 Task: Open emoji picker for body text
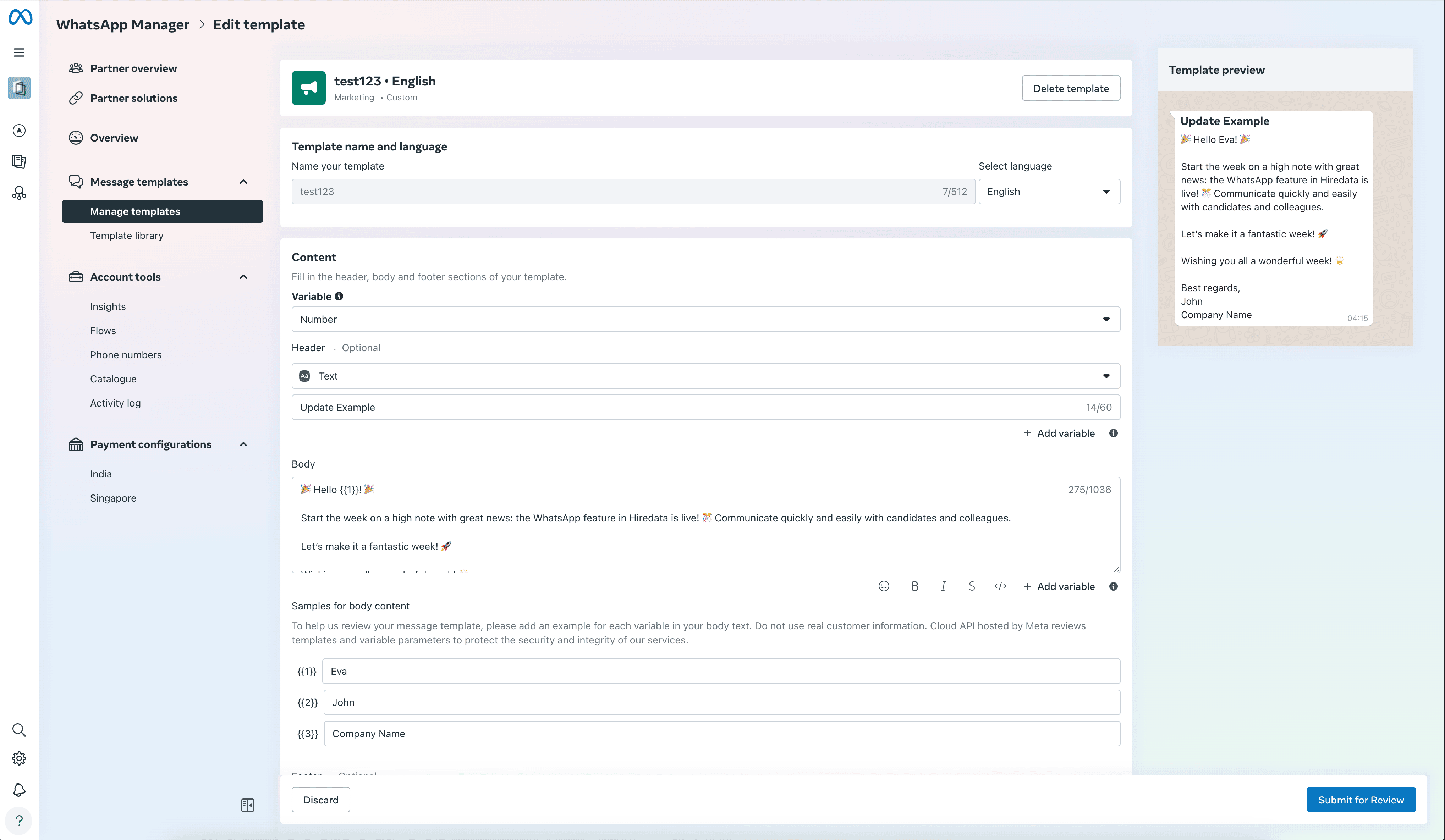point(884,586)
